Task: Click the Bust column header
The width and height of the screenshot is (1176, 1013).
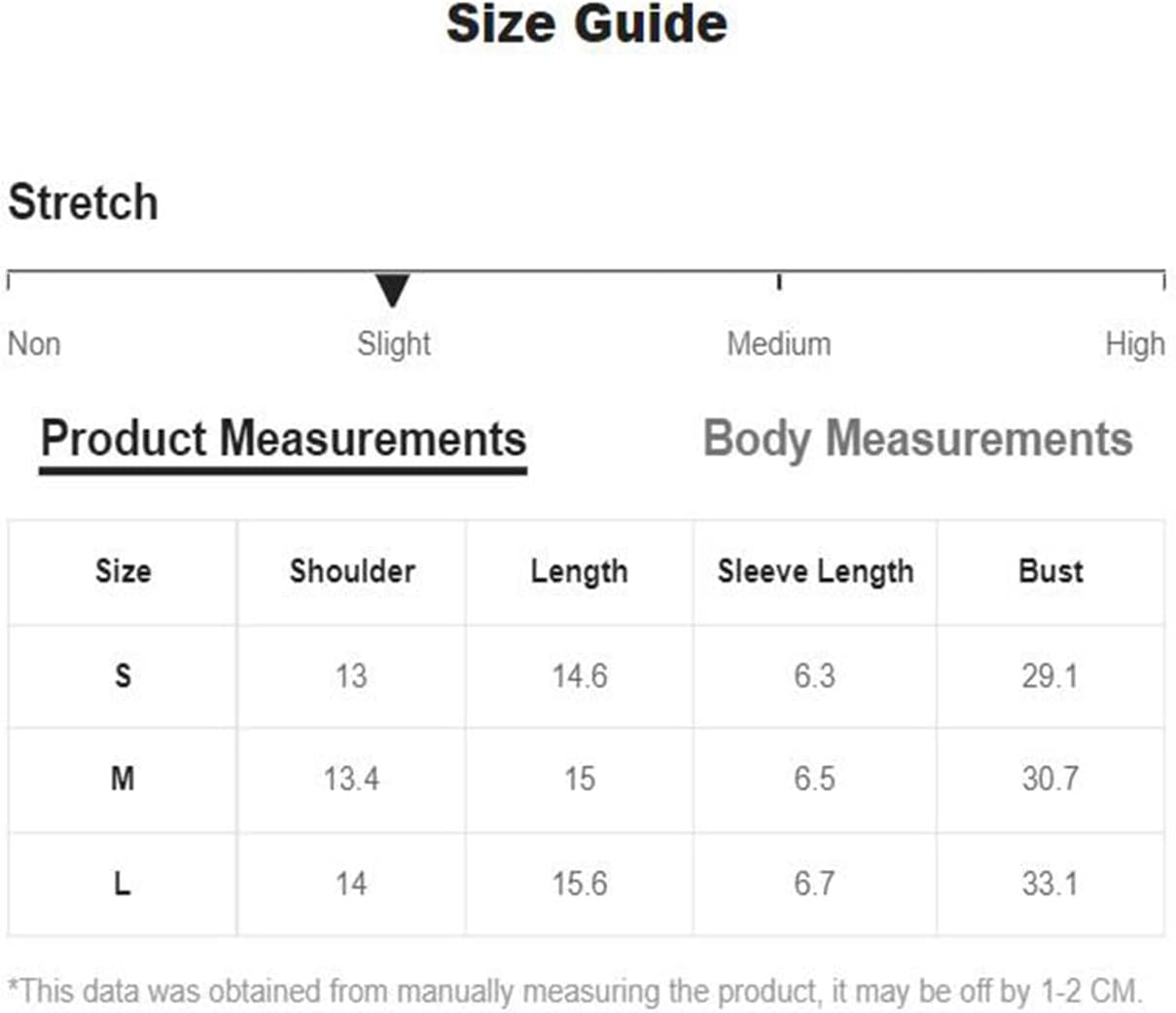Action: (1051, 571)
